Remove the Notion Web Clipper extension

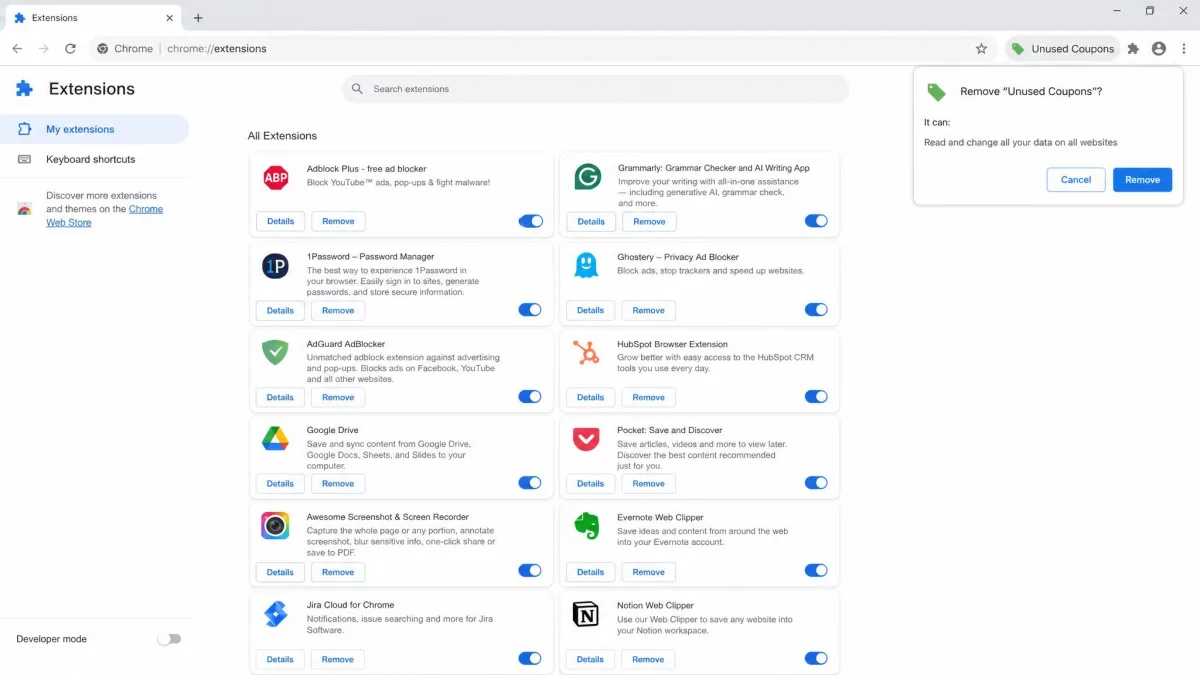649,659
